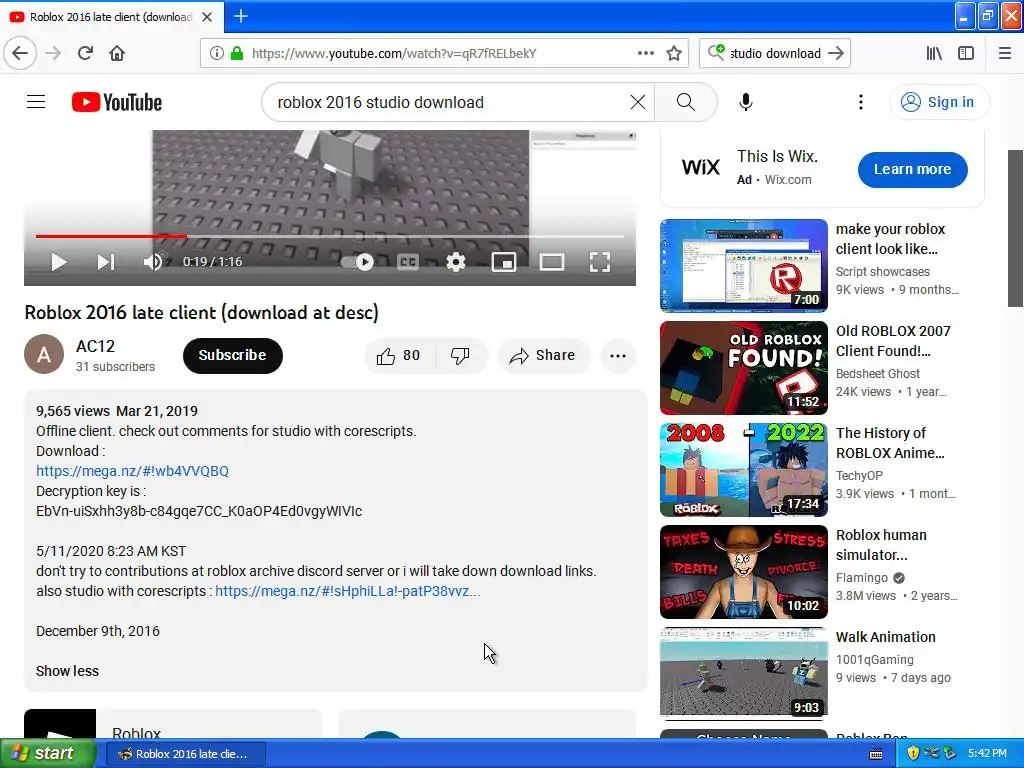Dislike this video

point(460,355)
